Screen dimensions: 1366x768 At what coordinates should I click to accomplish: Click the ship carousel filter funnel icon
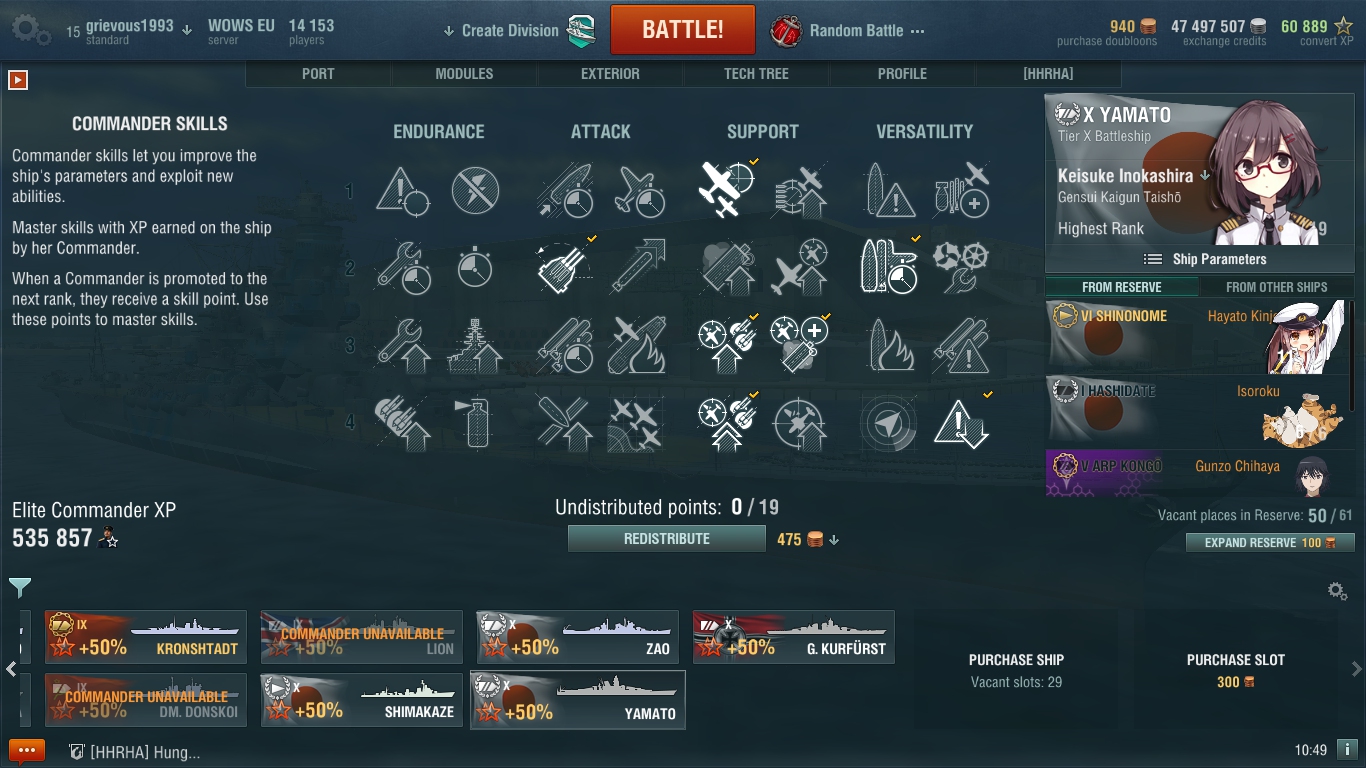(20, 587)
